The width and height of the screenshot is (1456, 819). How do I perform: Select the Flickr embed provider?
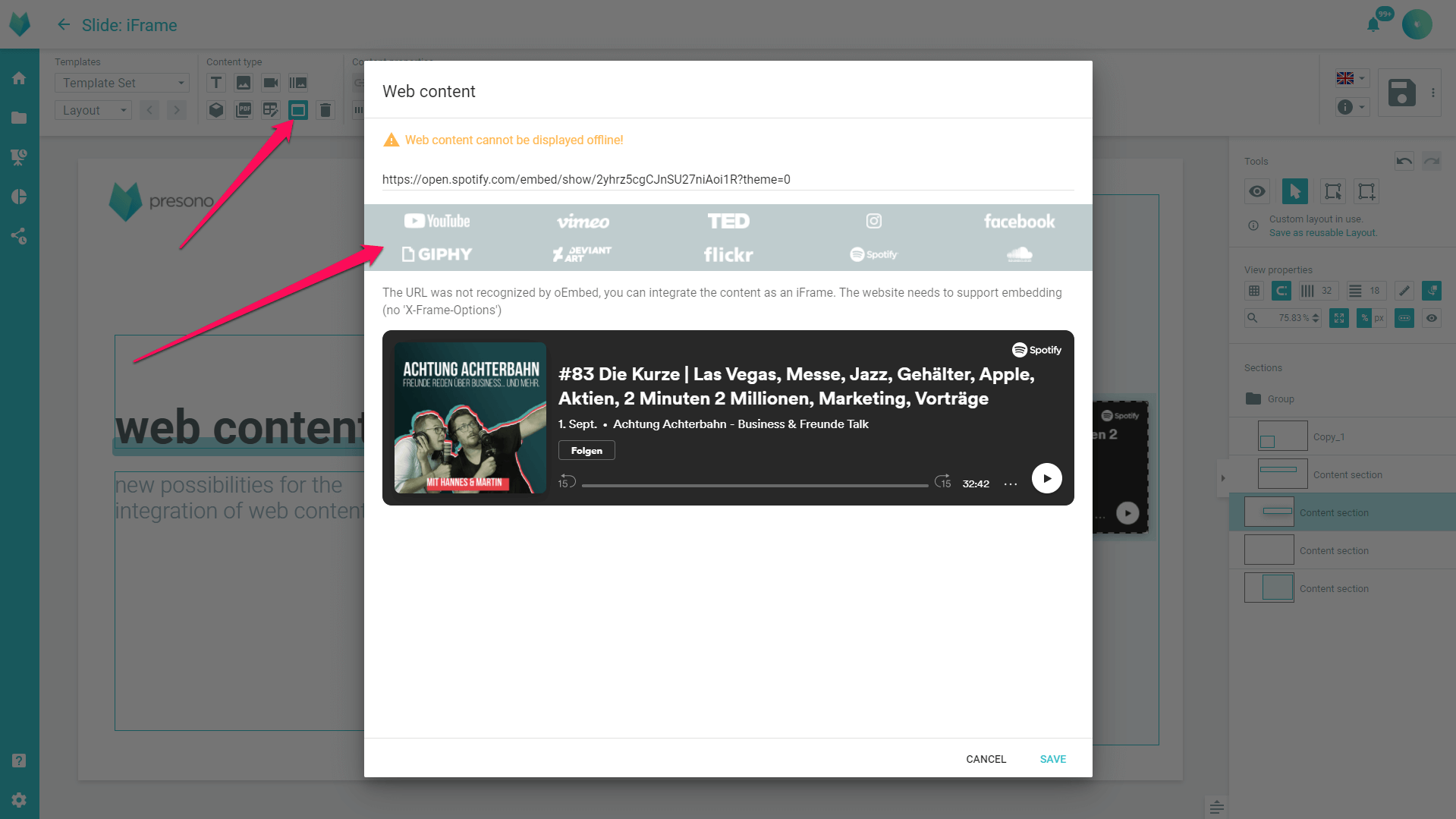(728, 254)
